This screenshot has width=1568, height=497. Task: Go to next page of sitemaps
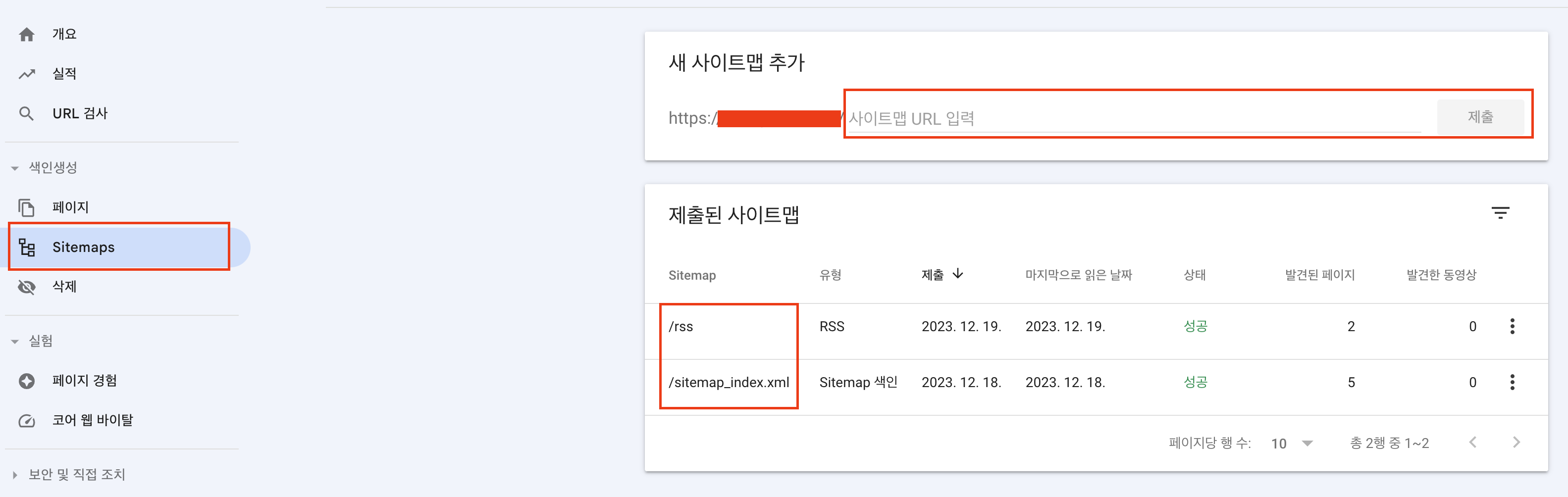1516,442
